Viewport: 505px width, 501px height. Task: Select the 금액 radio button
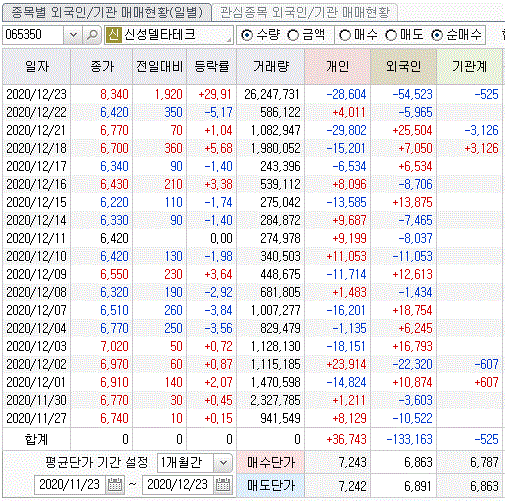pos(293,35)
